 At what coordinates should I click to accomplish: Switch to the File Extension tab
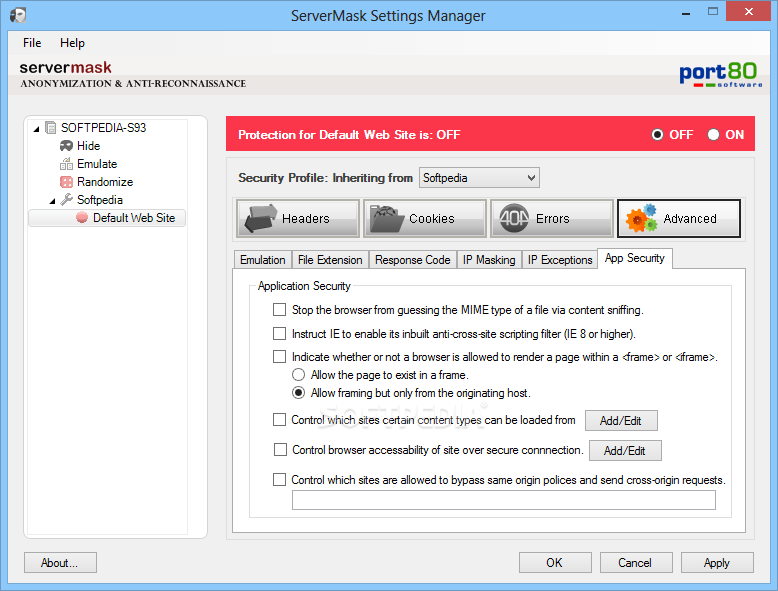click(x=330, y=260)
